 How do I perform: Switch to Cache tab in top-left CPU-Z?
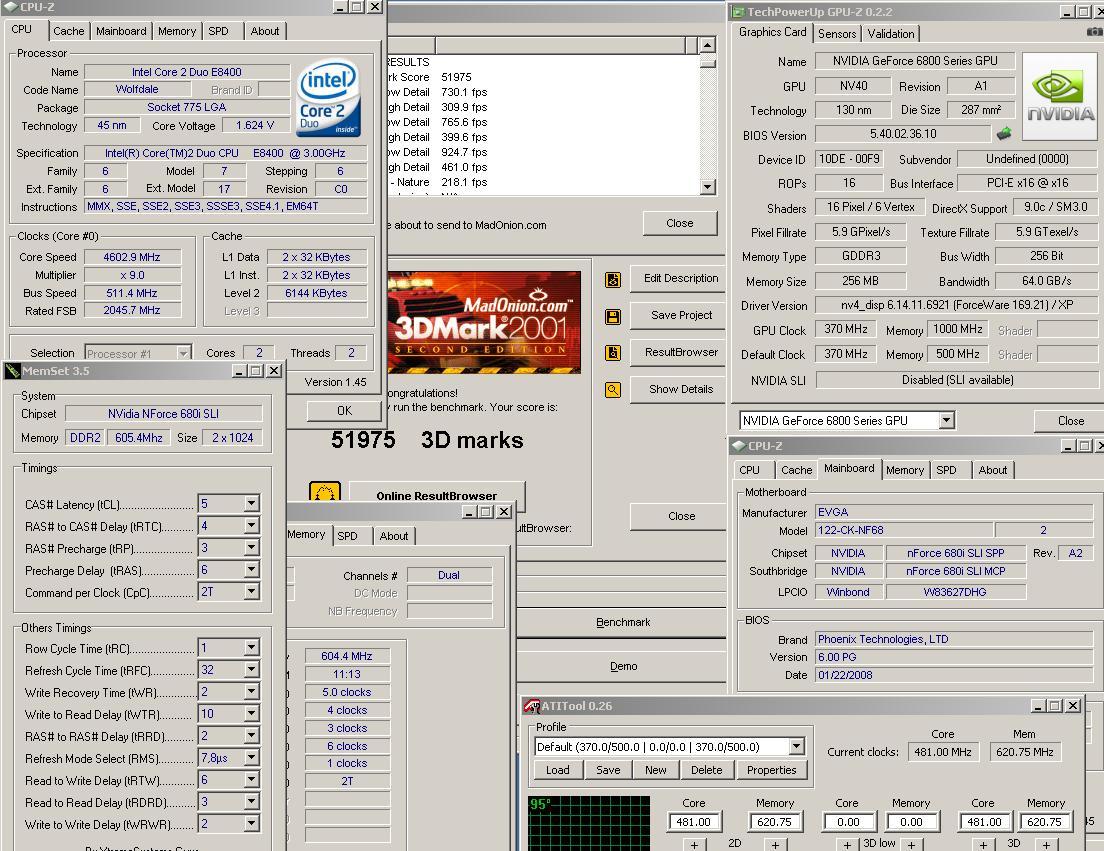click(x=68, y=31)
